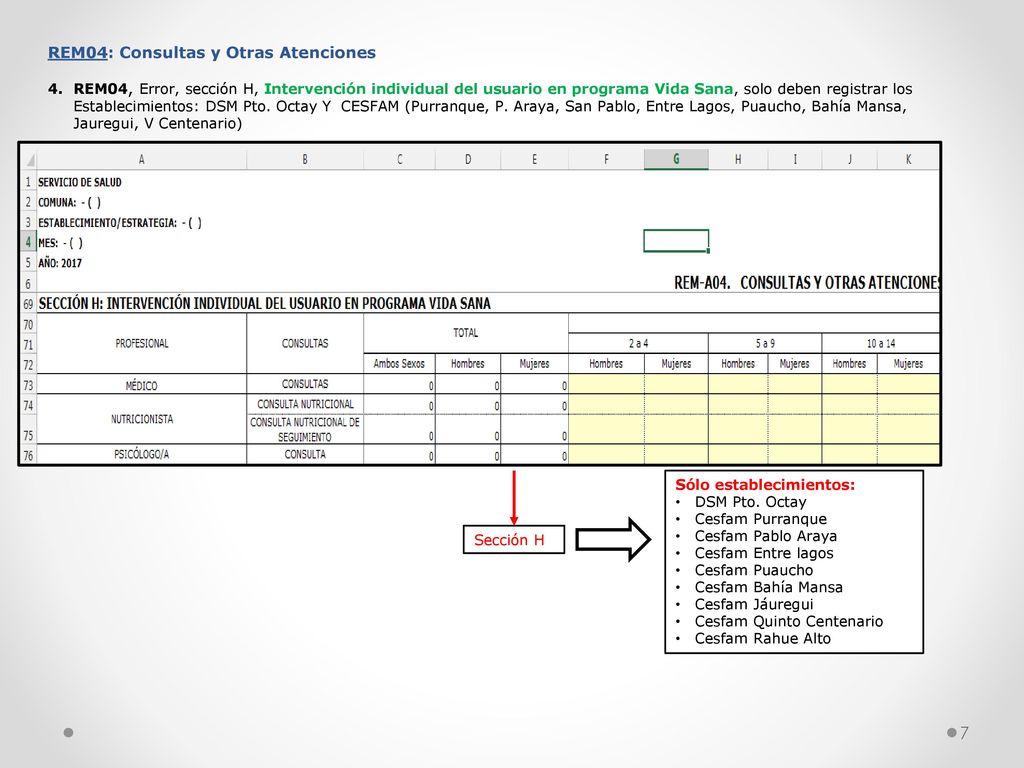1024x768 pixels.
Task: Select column H header
Action: 738,159
